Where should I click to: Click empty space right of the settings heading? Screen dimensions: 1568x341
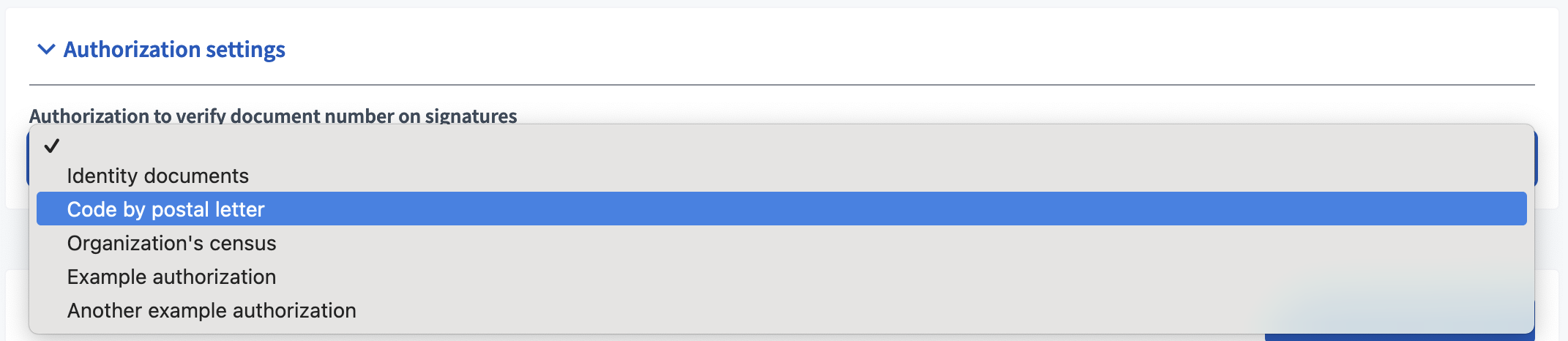(878, 50)
